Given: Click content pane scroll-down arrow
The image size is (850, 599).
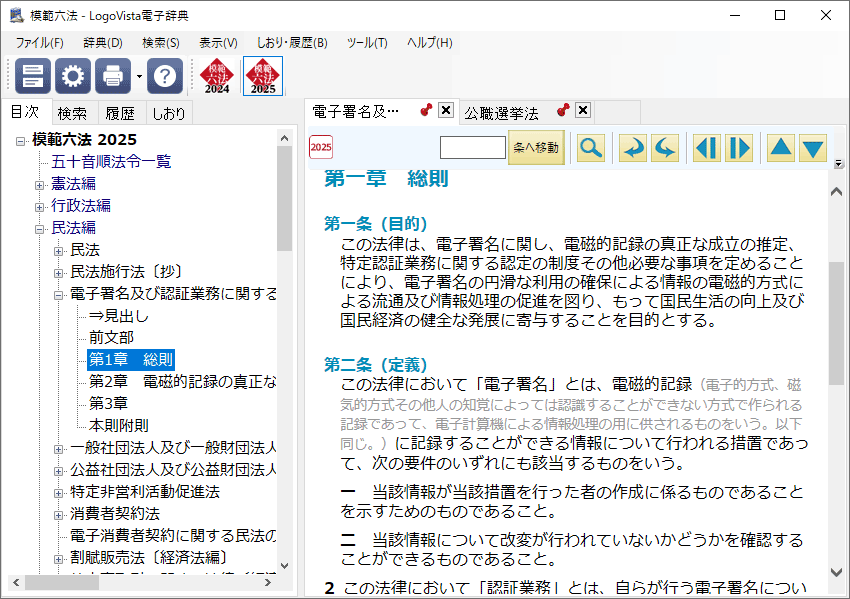Looking at the screenshot, I should pyautogui.click(x=836, y=572).
